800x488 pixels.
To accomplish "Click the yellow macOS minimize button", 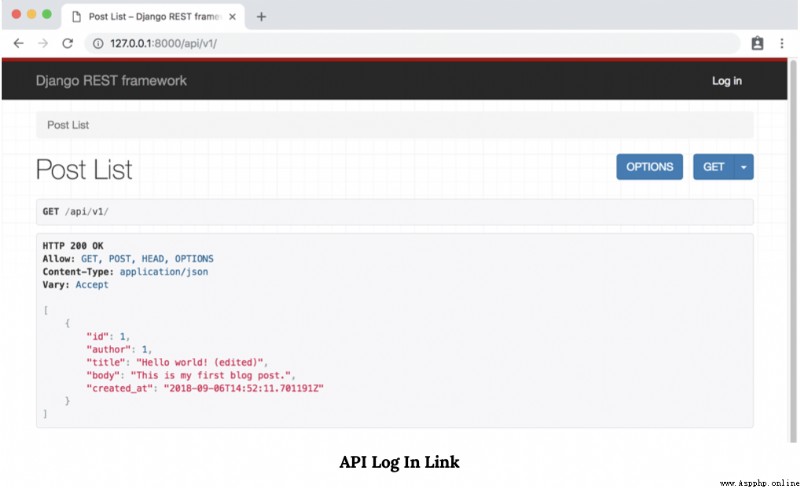I will pyautogui.click(x=32, y=14).
